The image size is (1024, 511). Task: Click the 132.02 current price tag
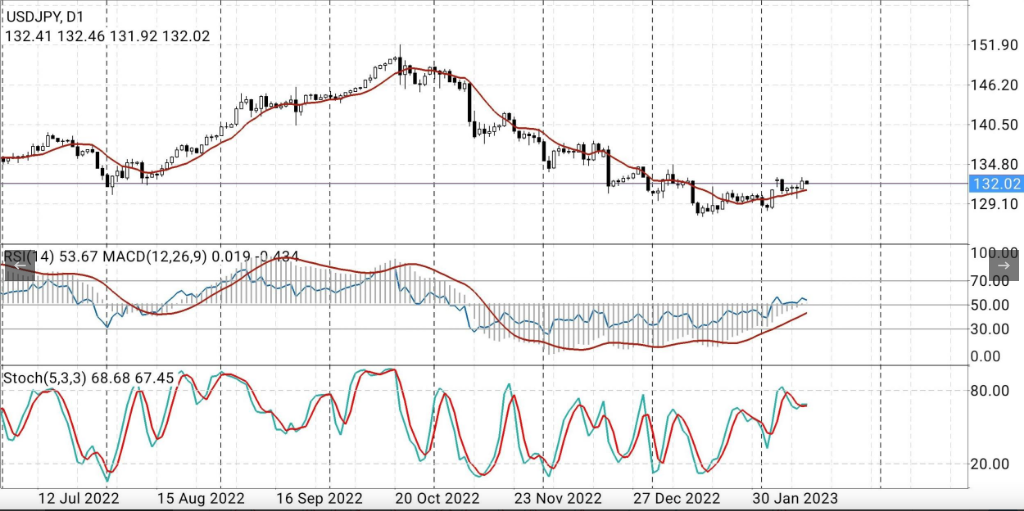[x=996, y=184]
